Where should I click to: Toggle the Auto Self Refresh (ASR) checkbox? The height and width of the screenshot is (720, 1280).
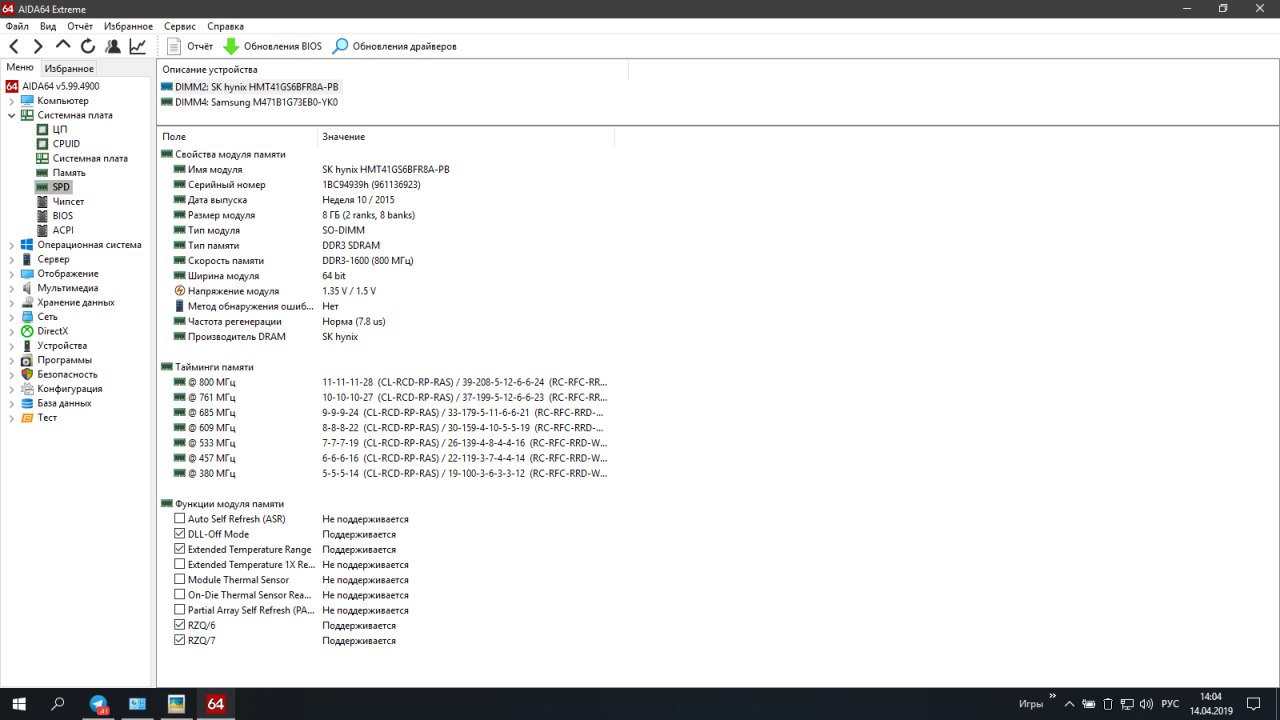coord(180,519)
